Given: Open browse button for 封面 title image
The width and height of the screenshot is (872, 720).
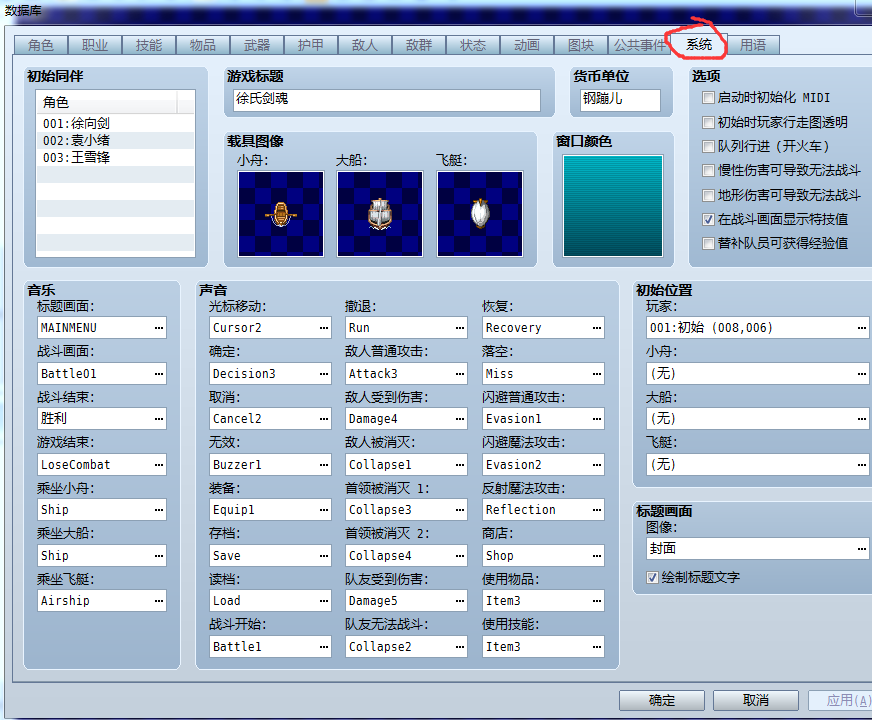Looking at the screenshot, I should [x=861, y=549].
